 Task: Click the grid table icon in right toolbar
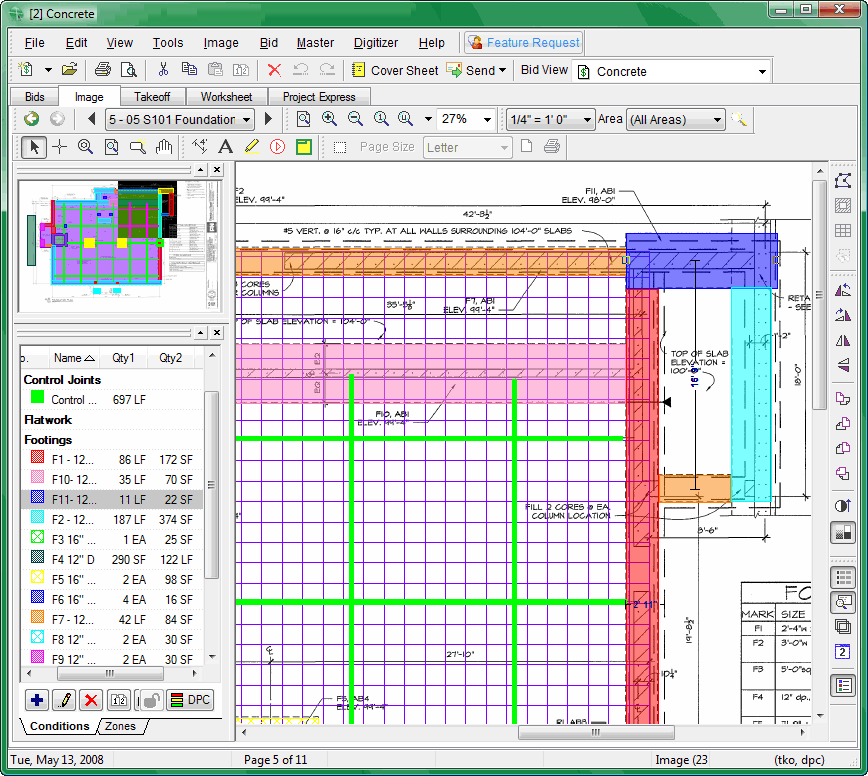click(843, 230)
